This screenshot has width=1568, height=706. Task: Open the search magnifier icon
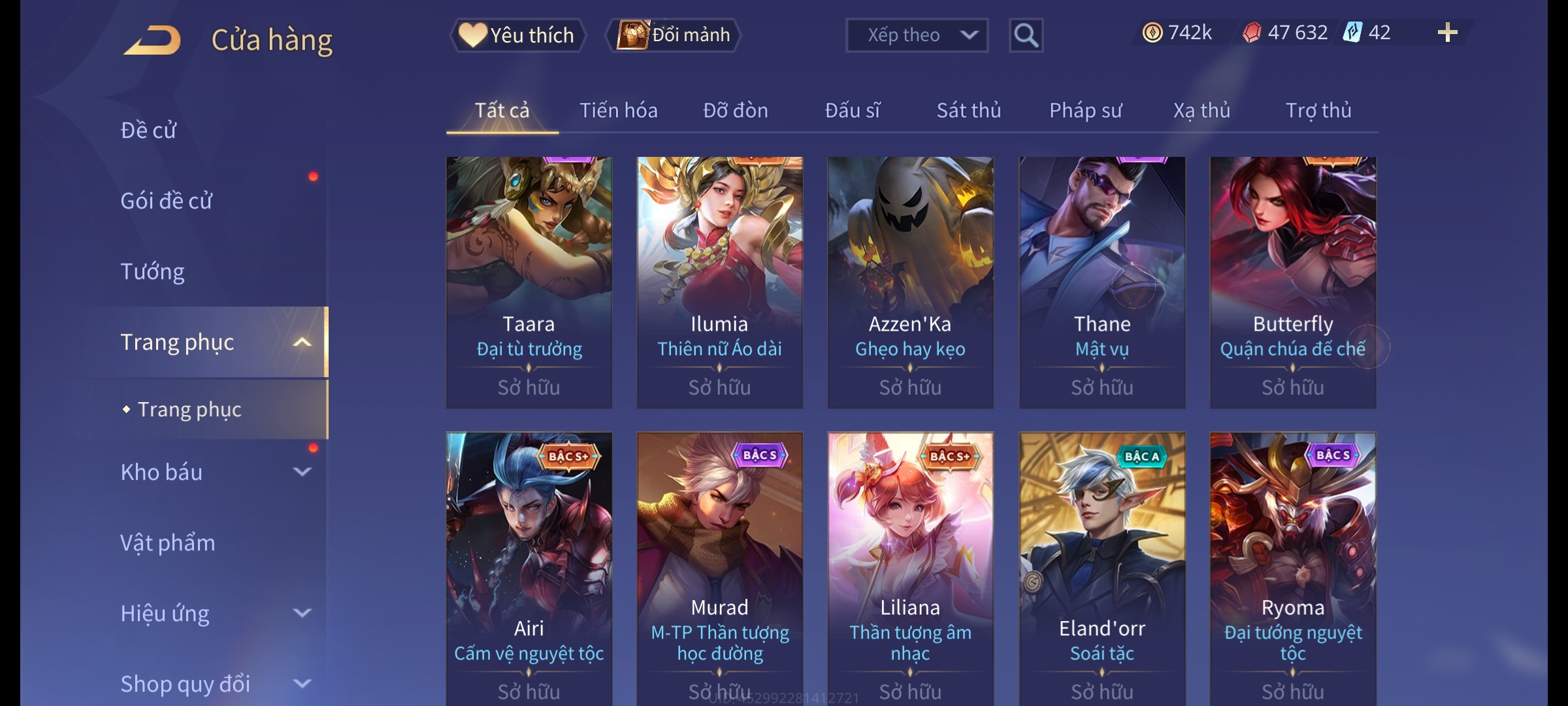(x=1026, y=35)
